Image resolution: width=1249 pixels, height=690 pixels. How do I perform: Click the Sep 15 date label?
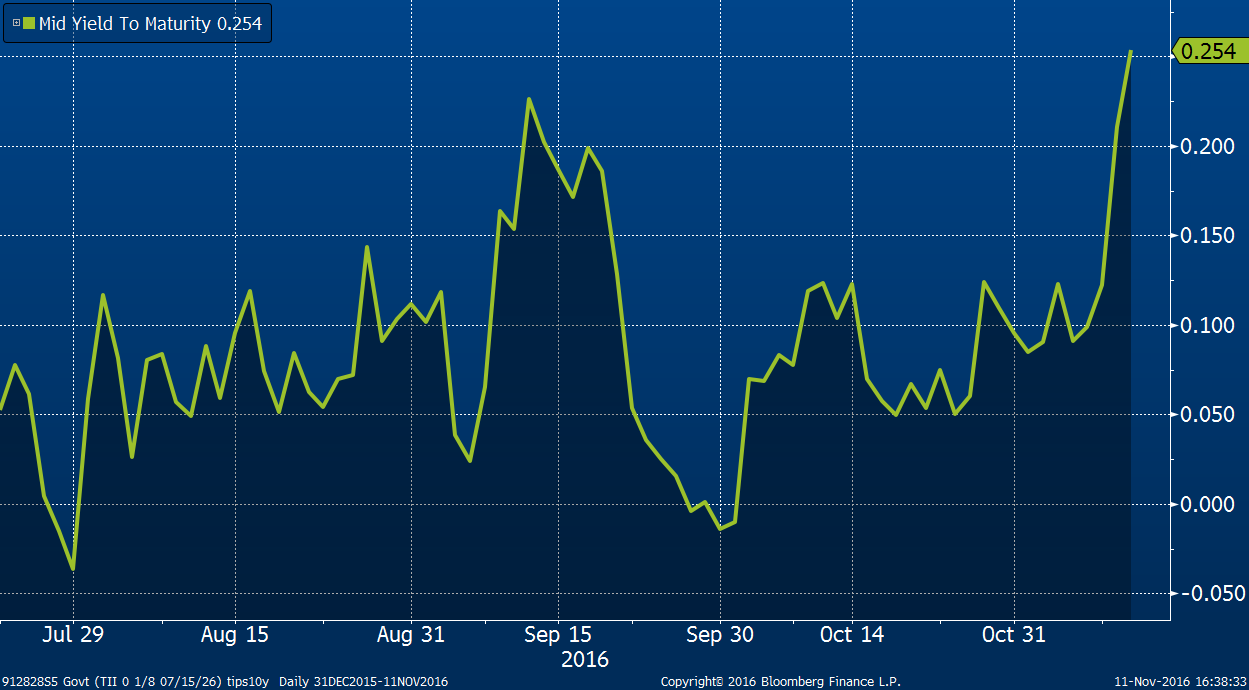tap(558, 635)
